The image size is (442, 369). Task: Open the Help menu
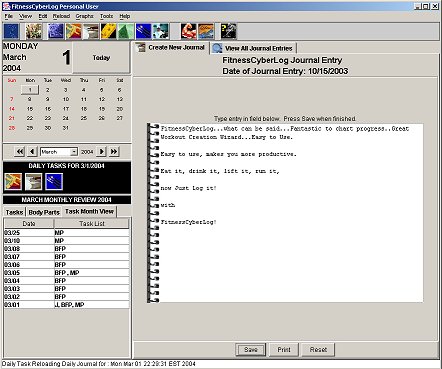[125, 16]
